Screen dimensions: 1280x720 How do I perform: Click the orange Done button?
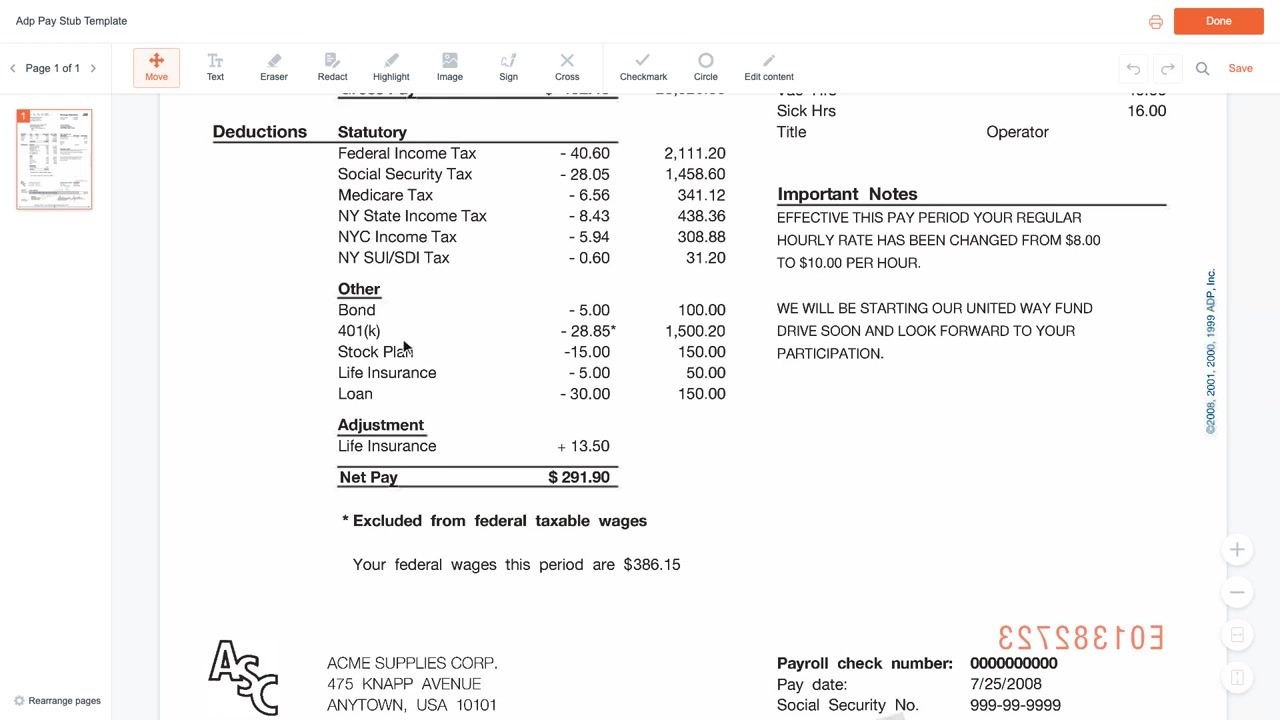click(x=1219, y=21)
